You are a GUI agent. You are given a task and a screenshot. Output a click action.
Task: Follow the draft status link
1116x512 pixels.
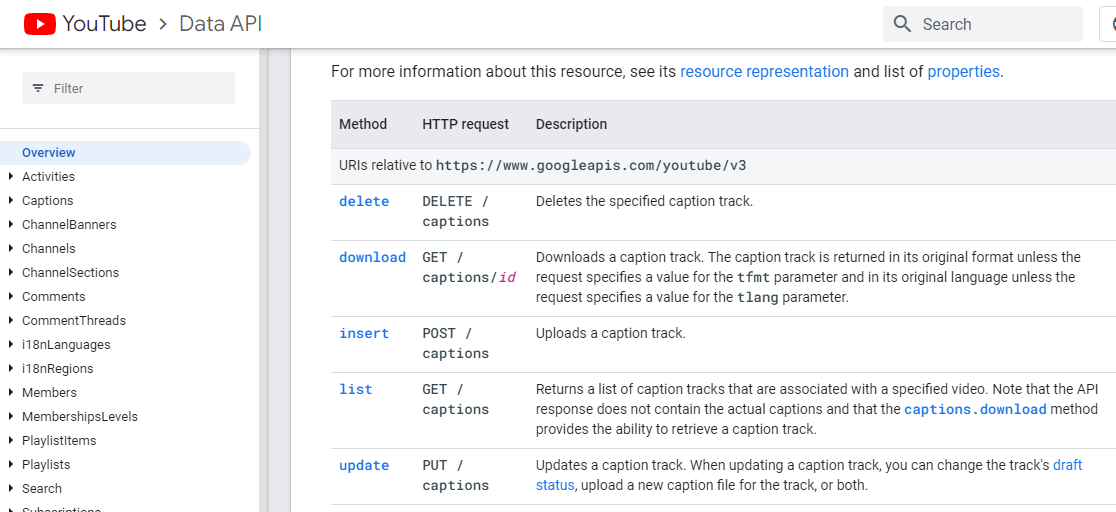tap(809, 476)
